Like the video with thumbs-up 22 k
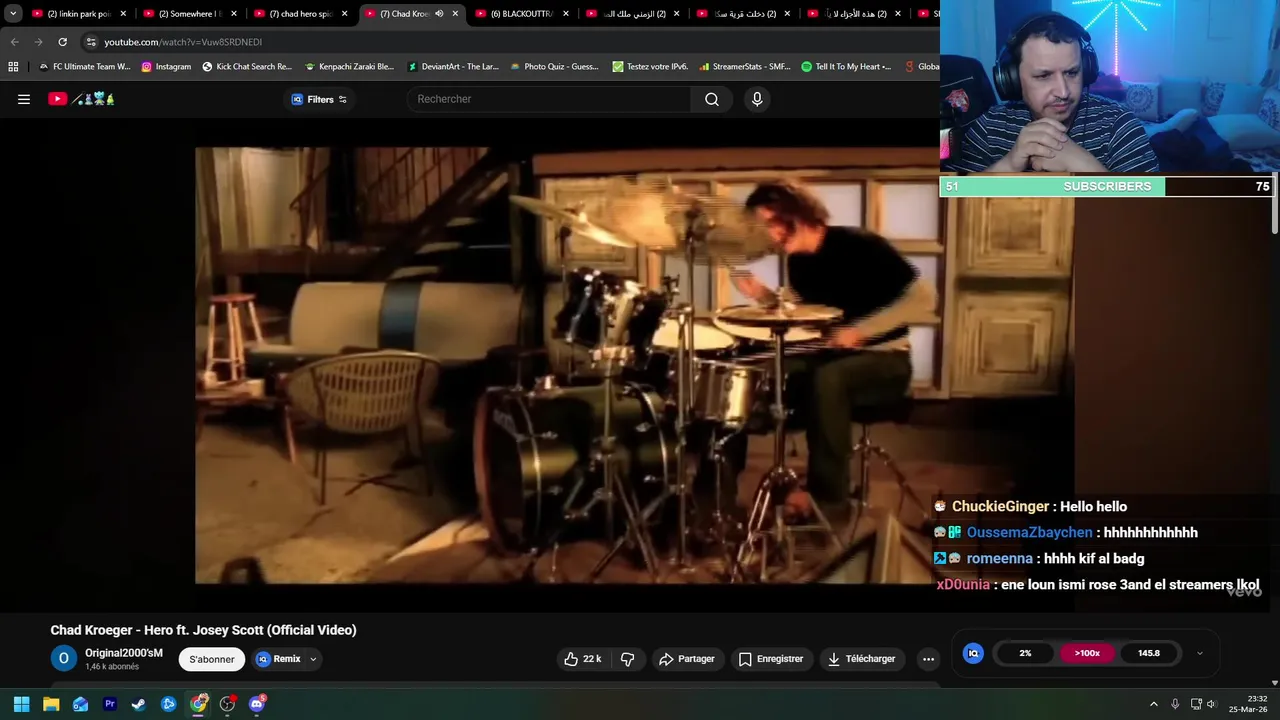The width and height of the screenshot is (1280, 720). (582, 659)
